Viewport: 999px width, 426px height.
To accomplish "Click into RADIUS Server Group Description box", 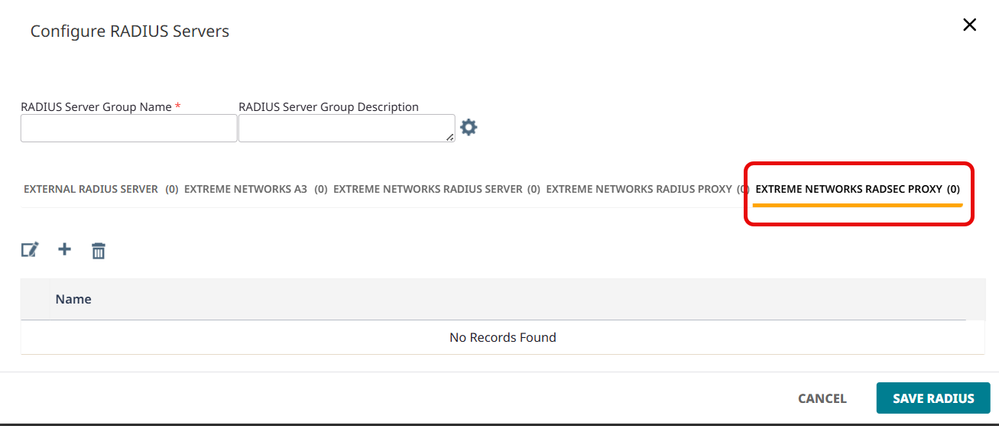I will pyautogui.click(x=346, y=128).
